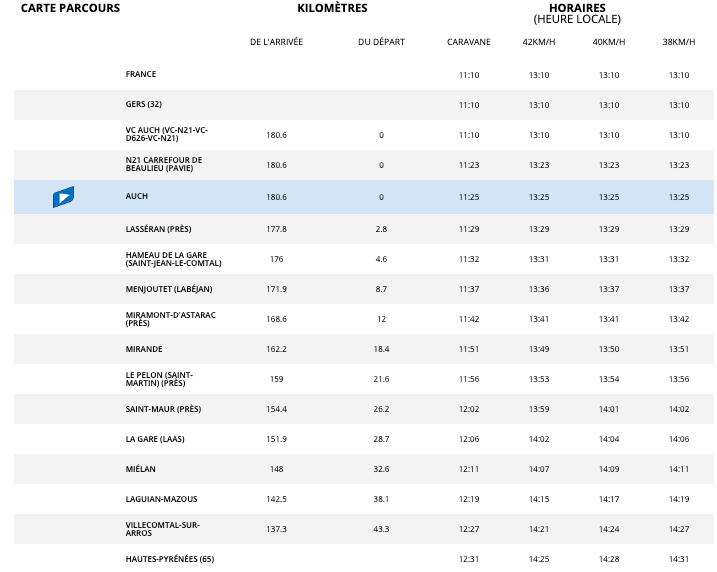This screenshot has width=717, height=572.
Task: Click the VILLECOMTAL-SUR-ARROS entry
Action: pyautogui.click(x=163, y=529)
